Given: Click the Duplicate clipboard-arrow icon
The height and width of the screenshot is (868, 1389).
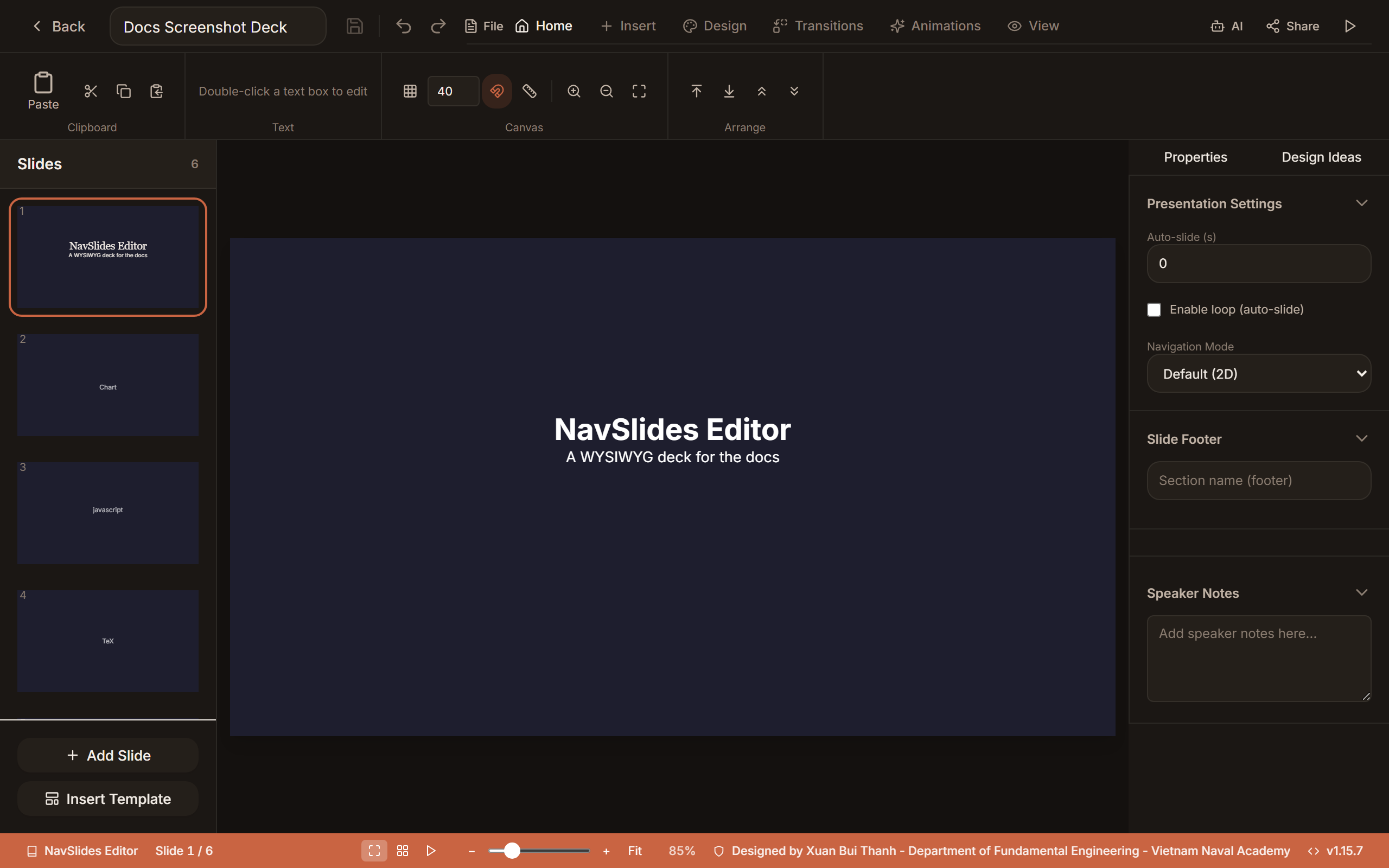Looking at the screenshot, I should pyautogui.click(x=156, y=91).
